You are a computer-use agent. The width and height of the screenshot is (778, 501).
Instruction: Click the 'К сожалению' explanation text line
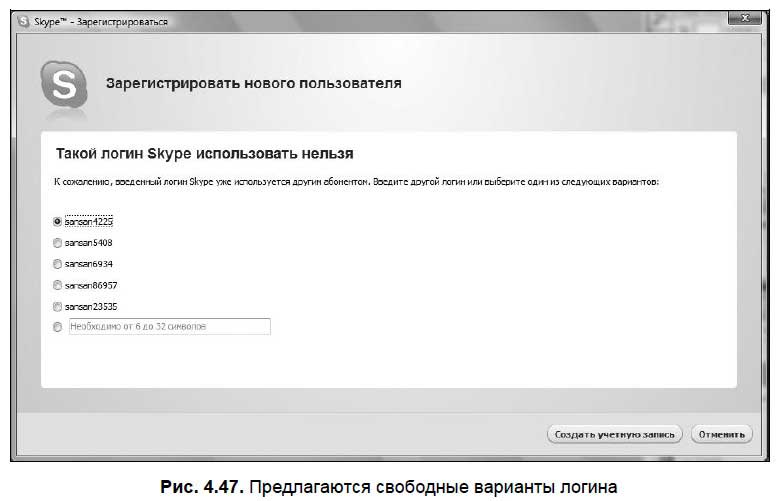pos(355,184)
